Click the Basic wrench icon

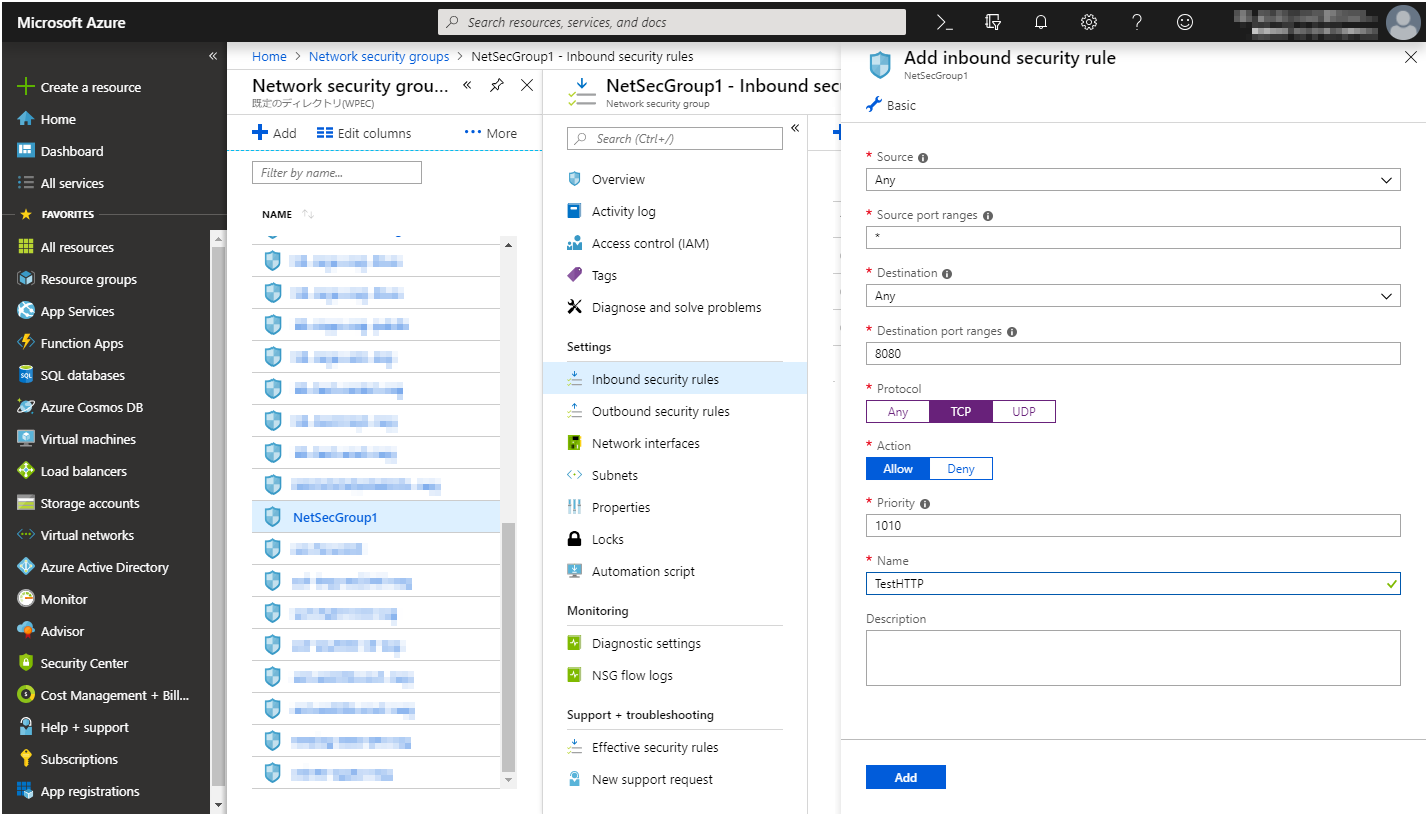(873, 105)
